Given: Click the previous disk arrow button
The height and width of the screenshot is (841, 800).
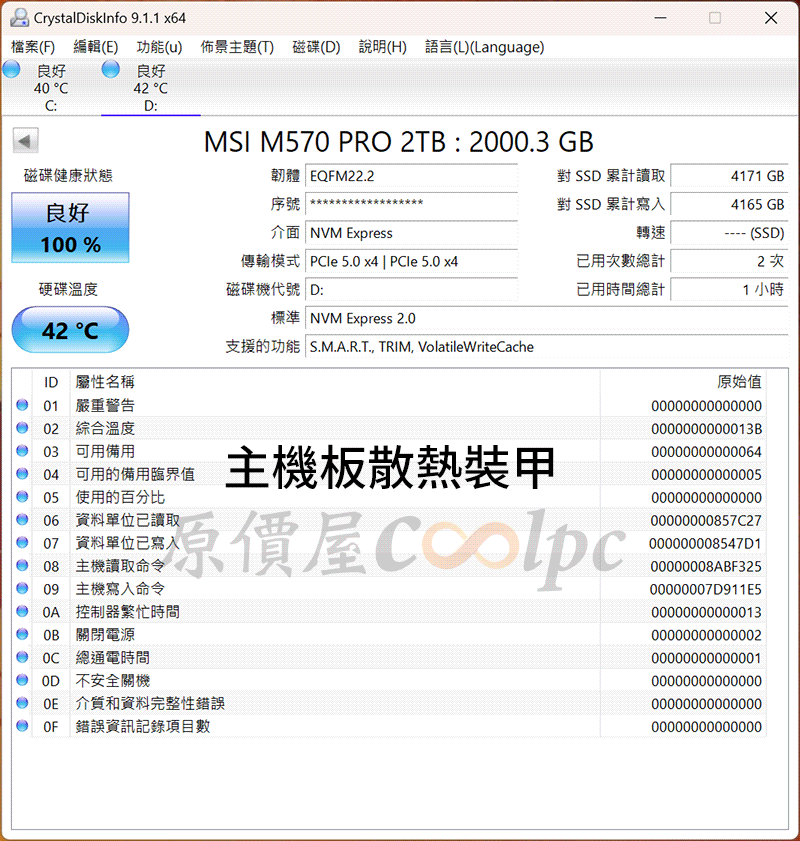Looking at the screenshot, I should (25, 142).
